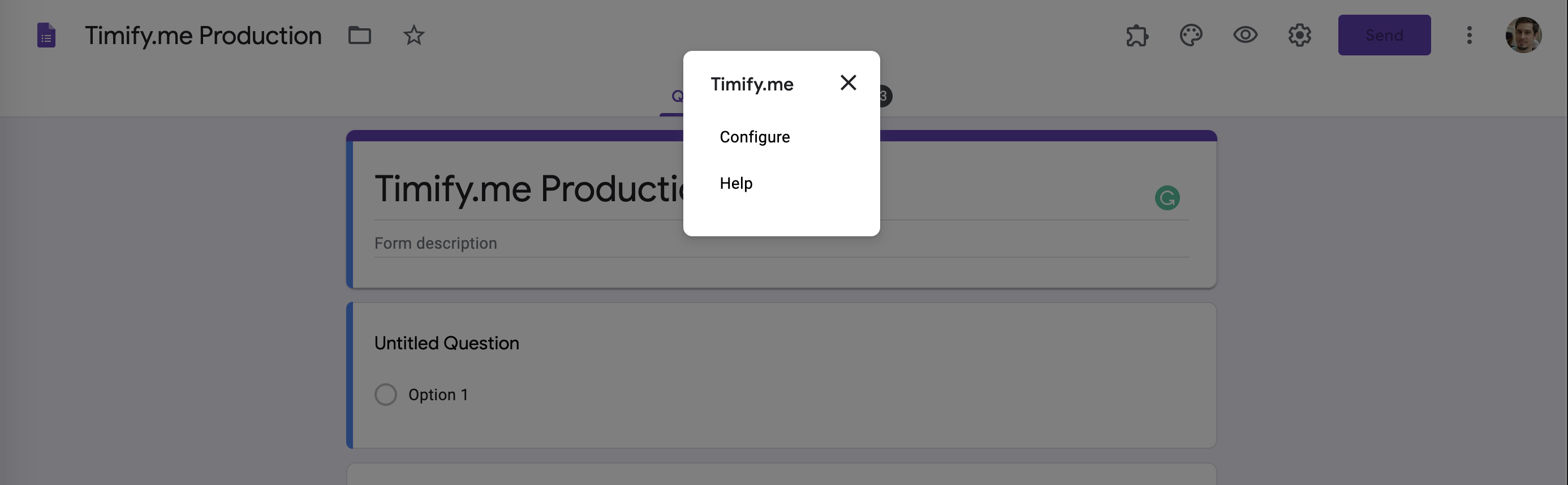Click the Grammarly icon in title field
This screenshot has width=1568, height=485.
click(1167, 198)
